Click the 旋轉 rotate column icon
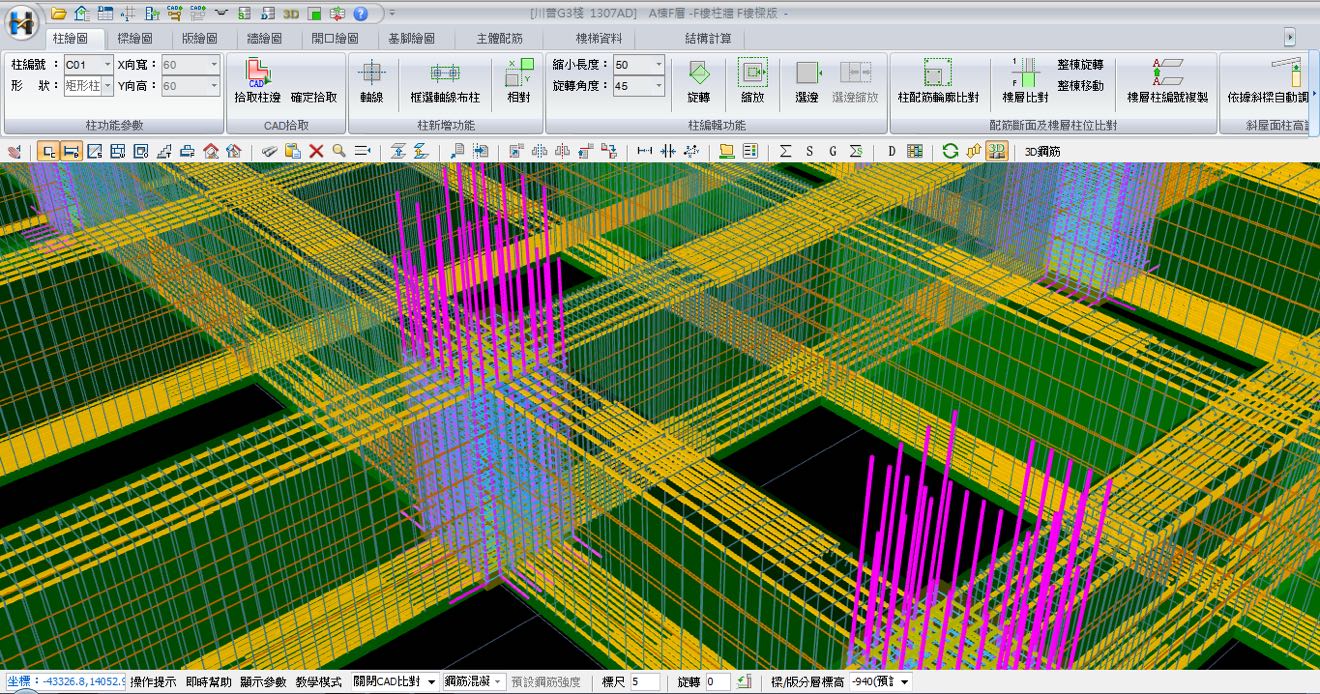Viewport: 1320px width, 694px height. point(698,74)
